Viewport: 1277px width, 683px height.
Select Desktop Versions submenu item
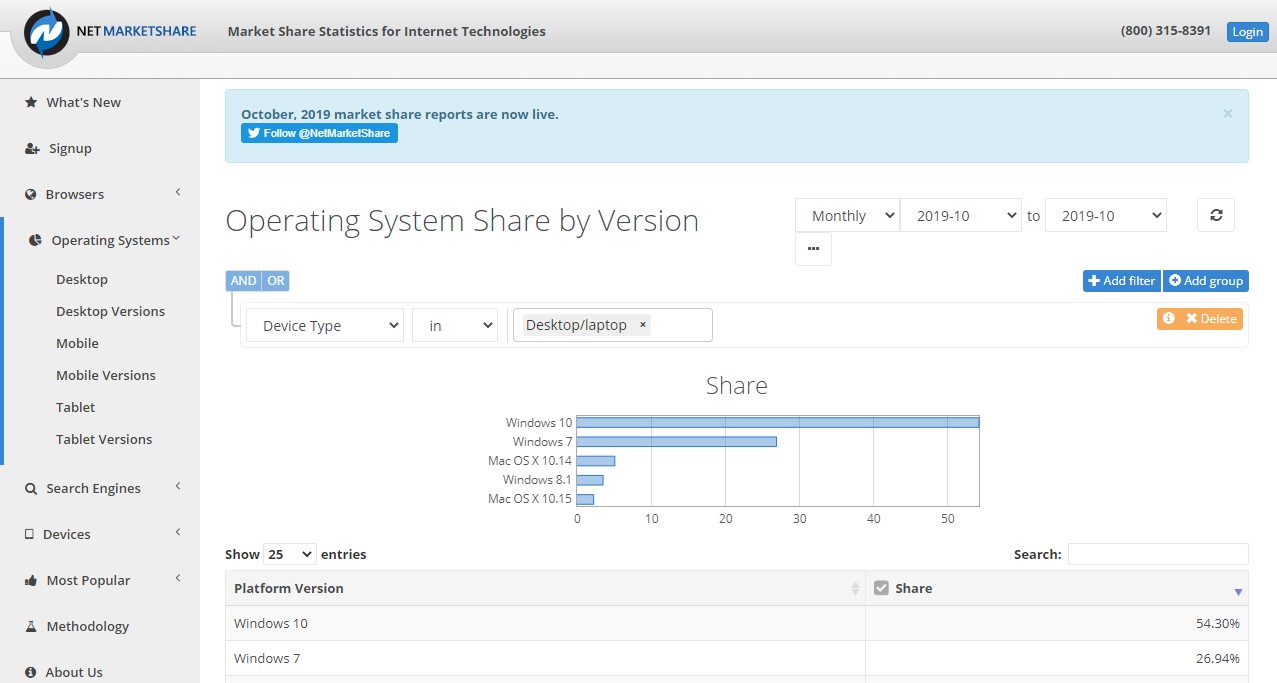pos(110,311)
